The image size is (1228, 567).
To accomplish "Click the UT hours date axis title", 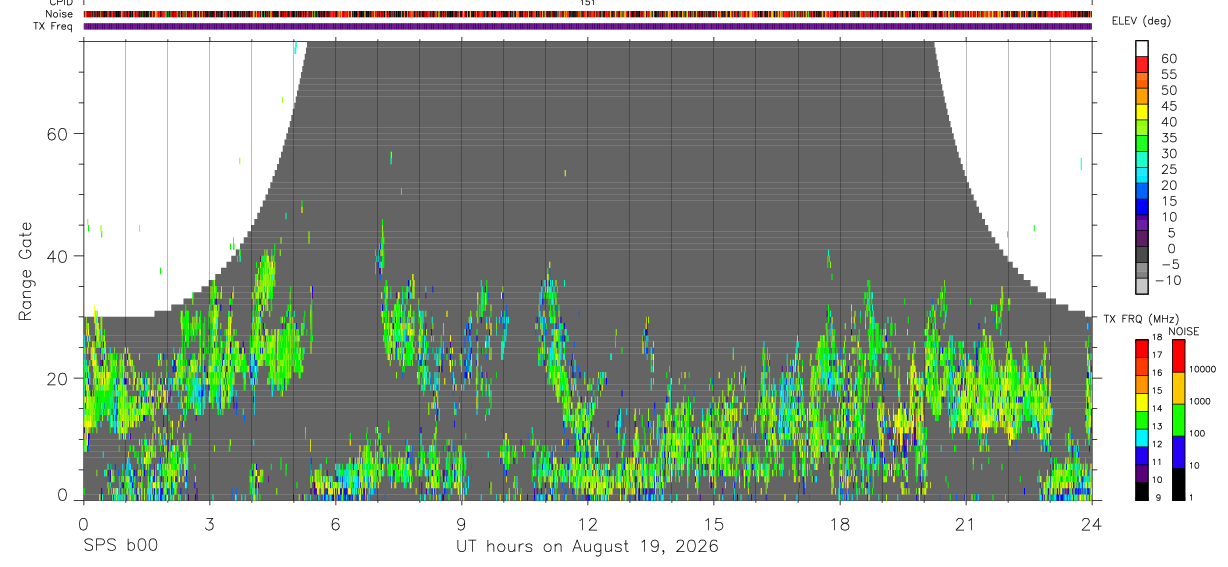I will coord(587,547).
